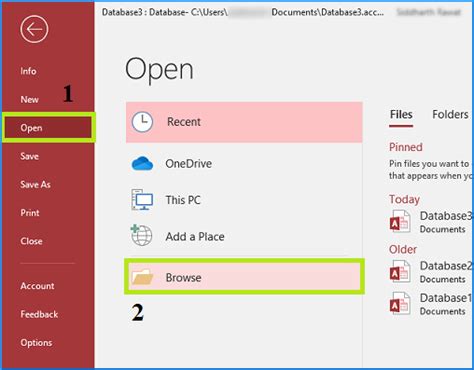Close the database via Close item
This screenshot has height=370, width=474.
point(31,241)
